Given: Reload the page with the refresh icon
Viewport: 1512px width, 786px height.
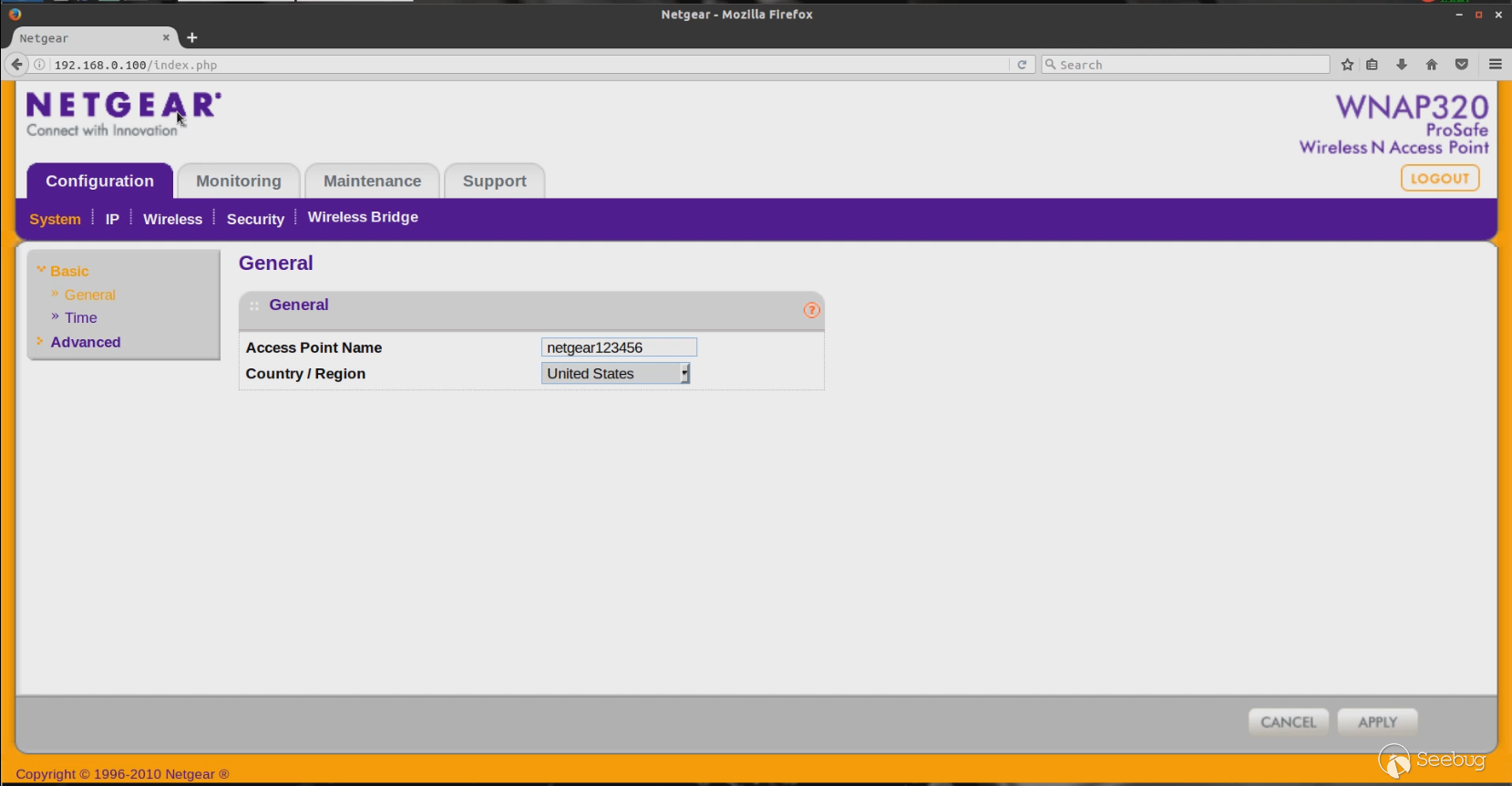Looking at the screenshot, I should 1022,65.
